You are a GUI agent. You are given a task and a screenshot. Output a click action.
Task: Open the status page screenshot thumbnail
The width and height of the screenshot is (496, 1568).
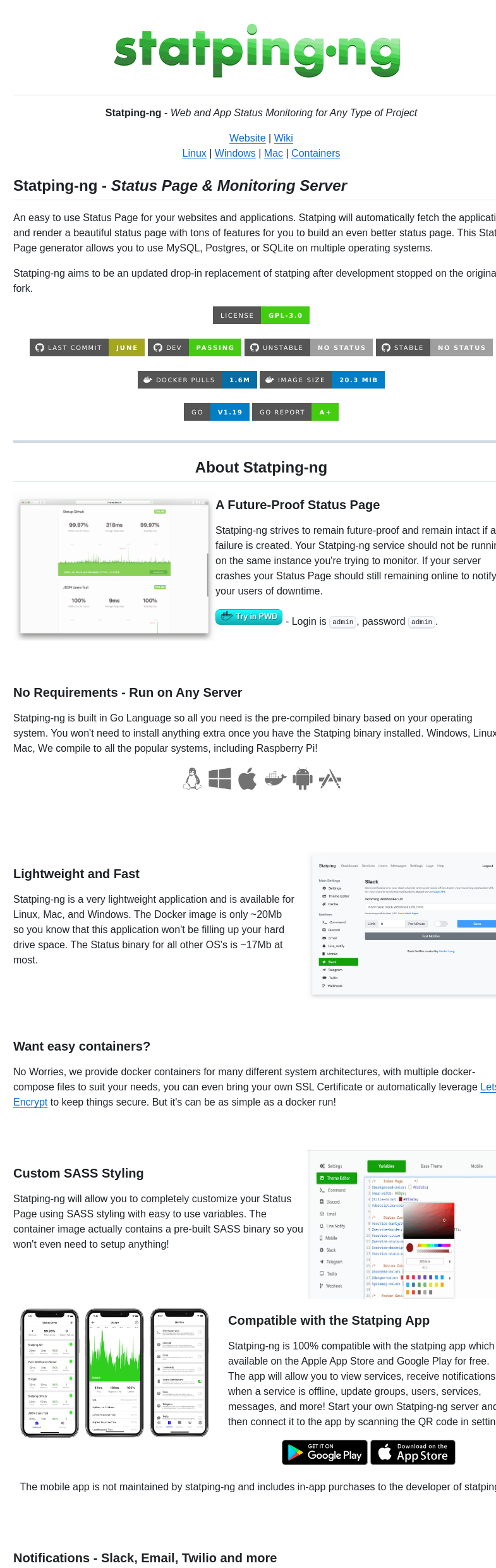tap(114, 566)
